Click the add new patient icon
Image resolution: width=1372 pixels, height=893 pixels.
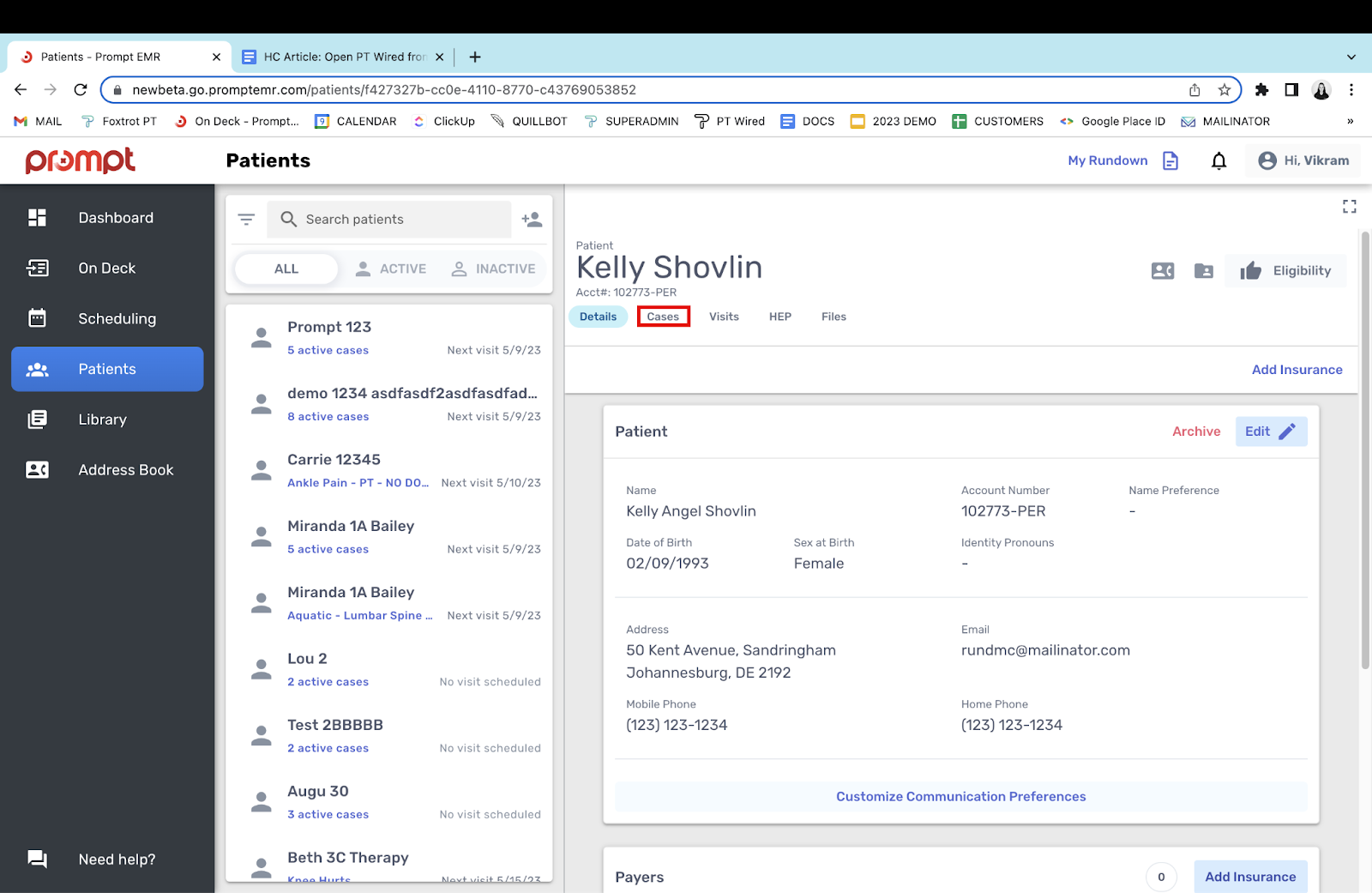coord(532,220)
